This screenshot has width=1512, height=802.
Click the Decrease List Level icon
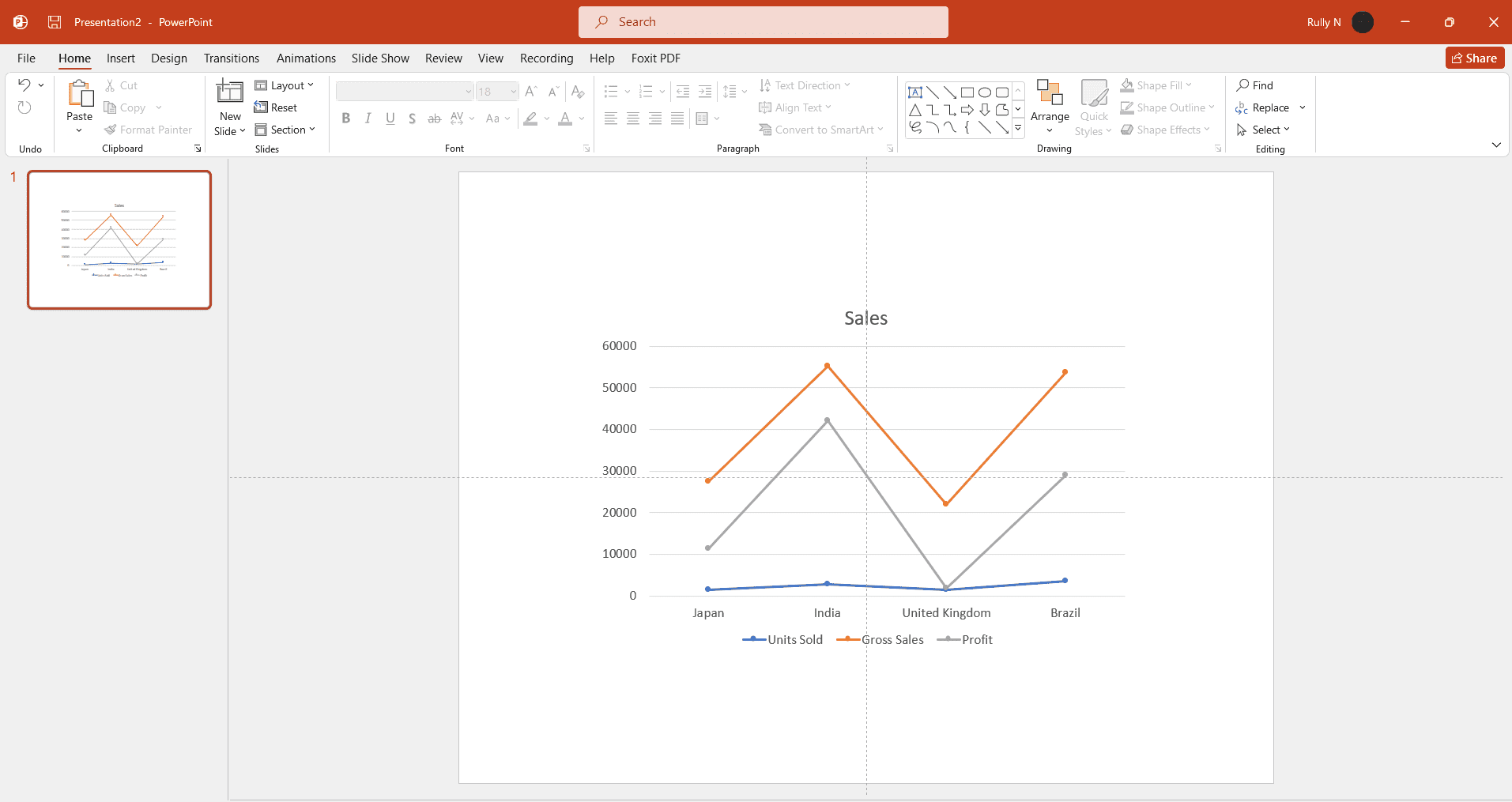[x=683, y=92]
